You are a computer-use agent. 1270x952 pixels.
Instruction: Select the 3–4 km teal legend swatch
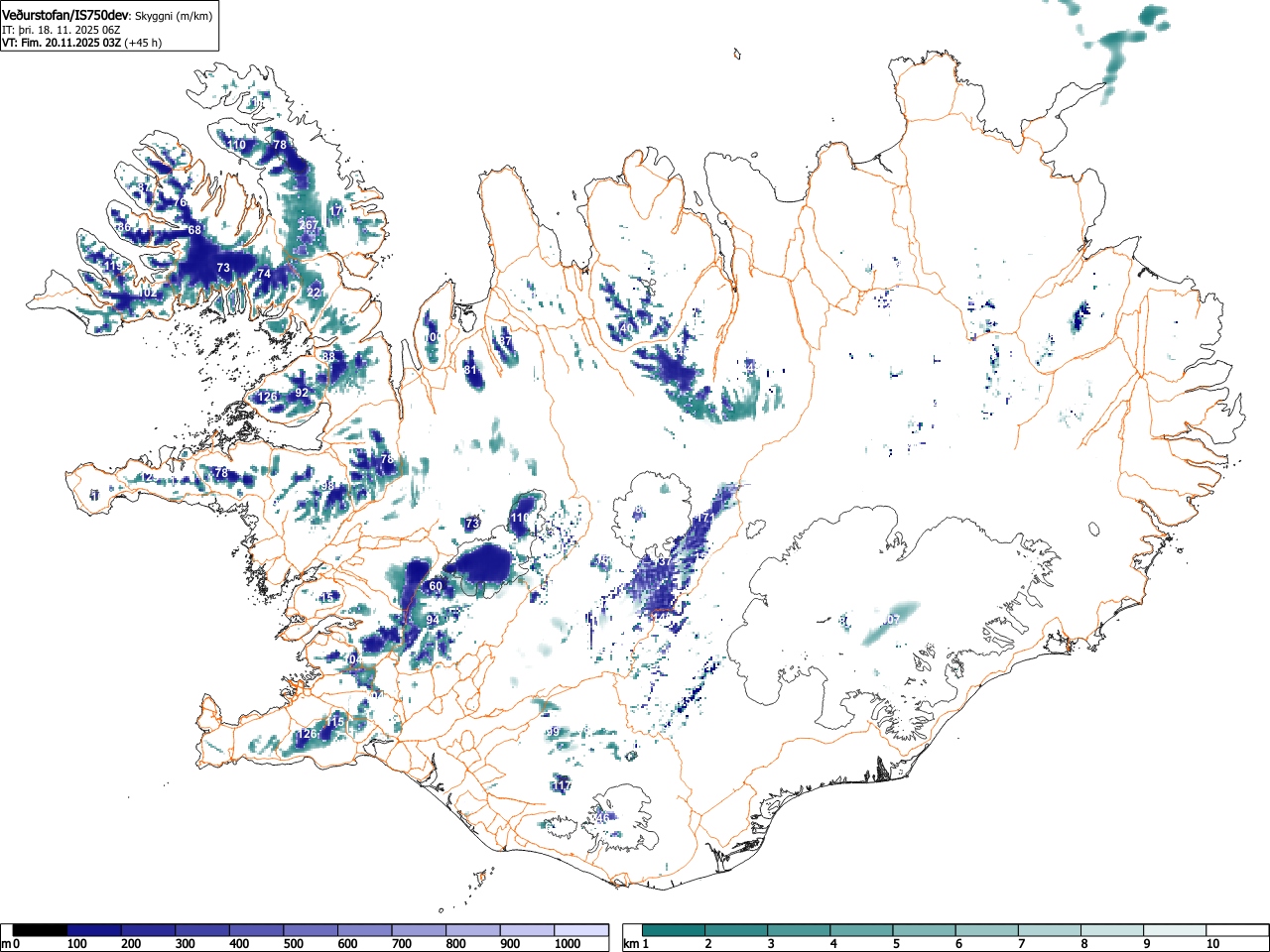(800, 930)
